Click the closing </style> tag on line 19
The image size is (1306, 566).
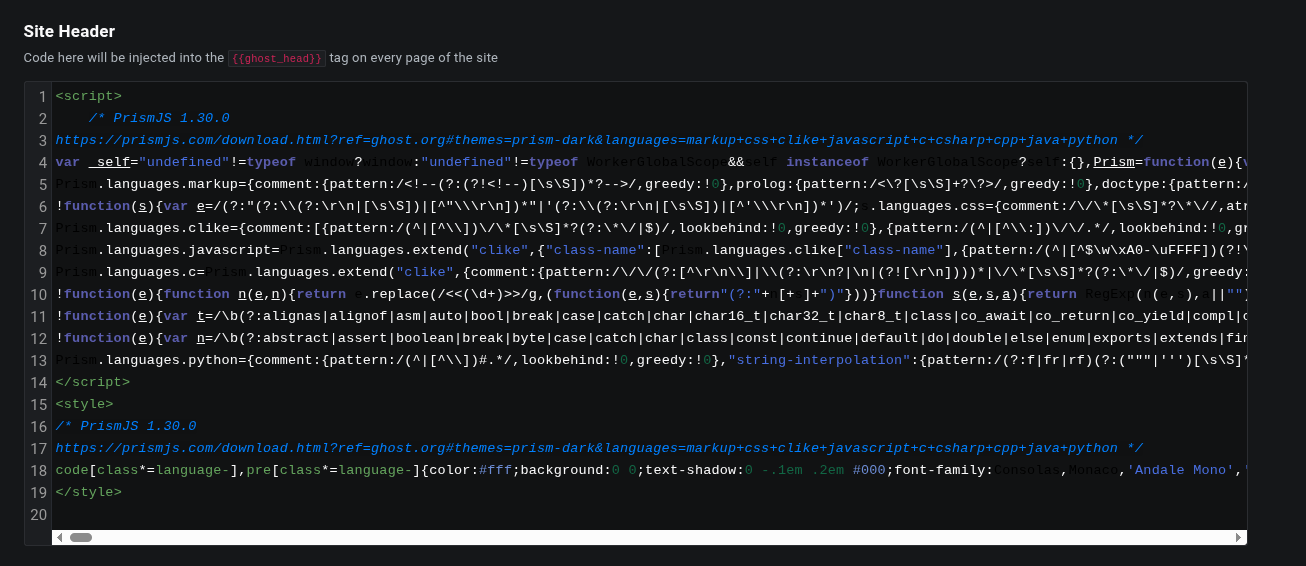[89, 492]
